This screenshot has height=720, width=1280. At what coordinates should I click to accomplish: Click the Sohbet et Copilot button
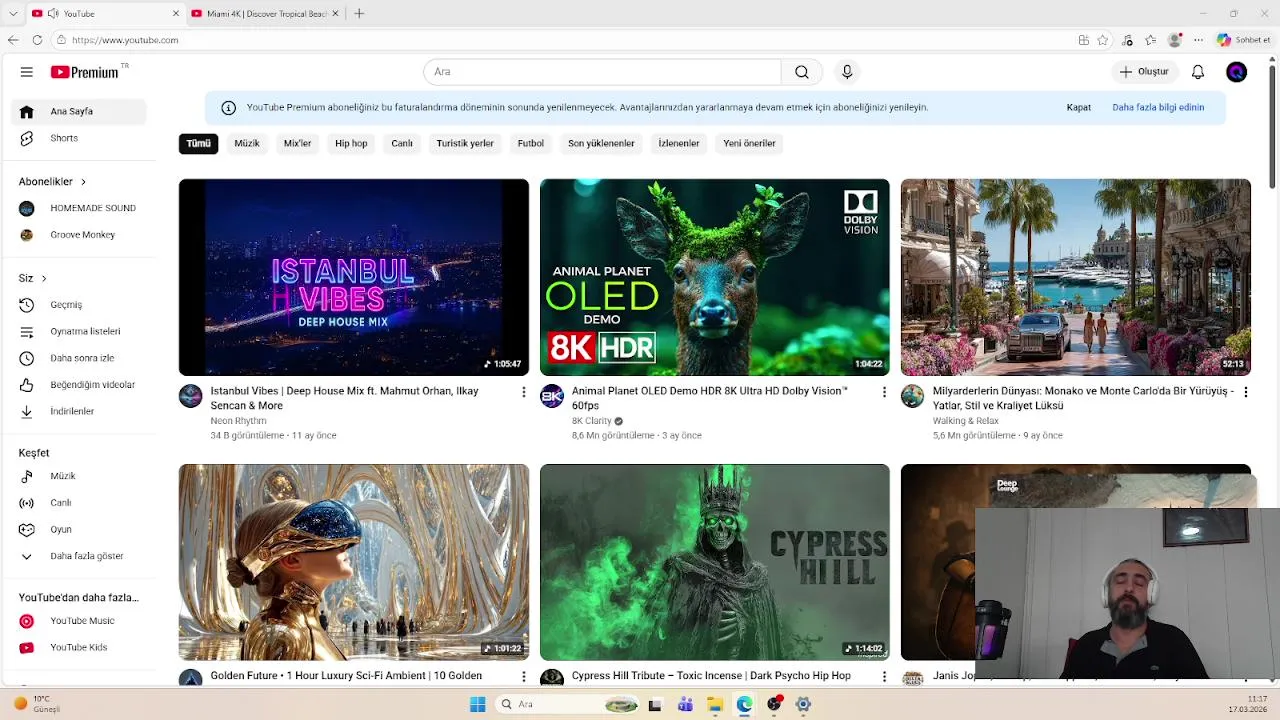click(1243, 40)
